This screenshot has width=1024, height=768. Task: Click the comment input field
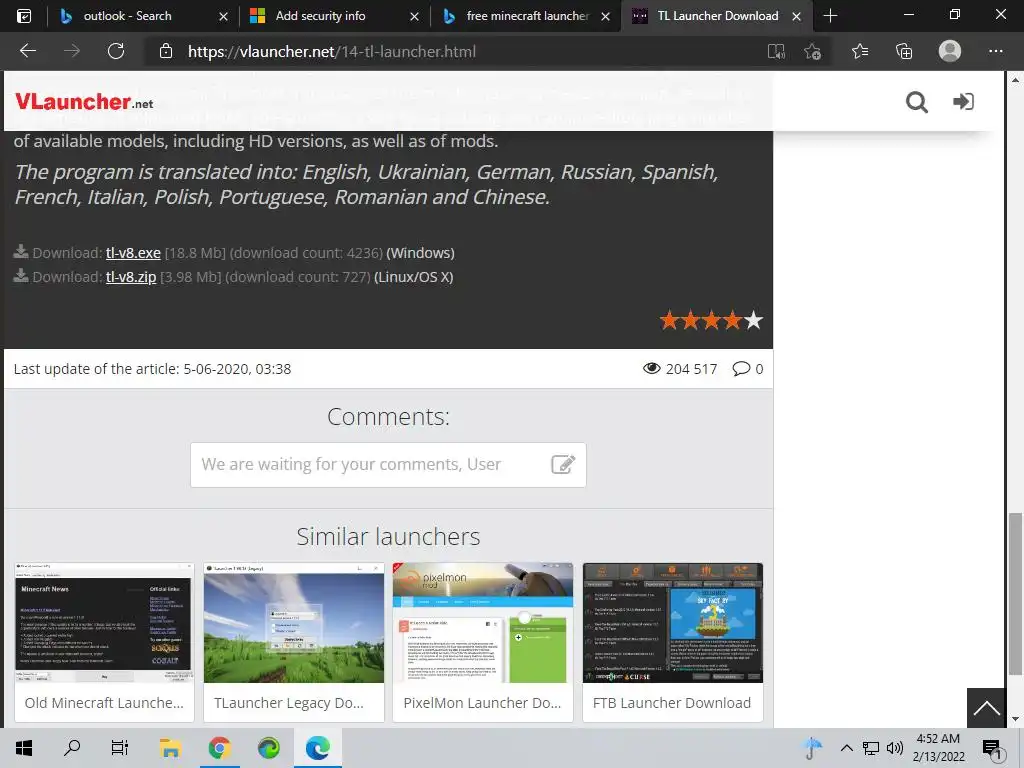coord(388,465)
